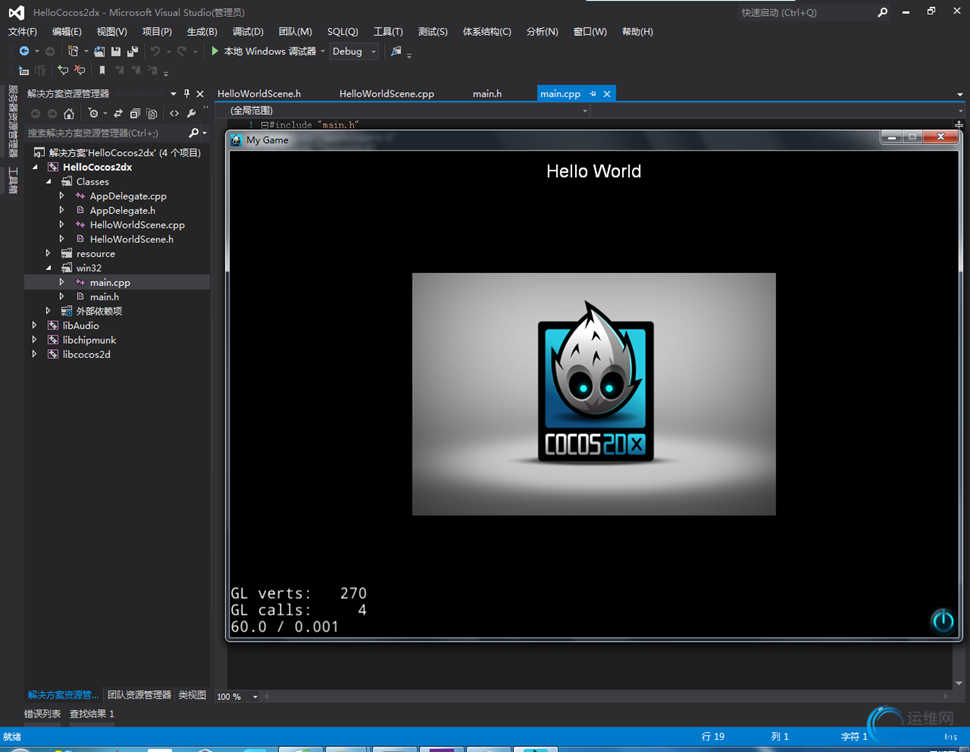Open the 调试(D) menu
This screenshot has width=970, height=752.
click(247, 32)
